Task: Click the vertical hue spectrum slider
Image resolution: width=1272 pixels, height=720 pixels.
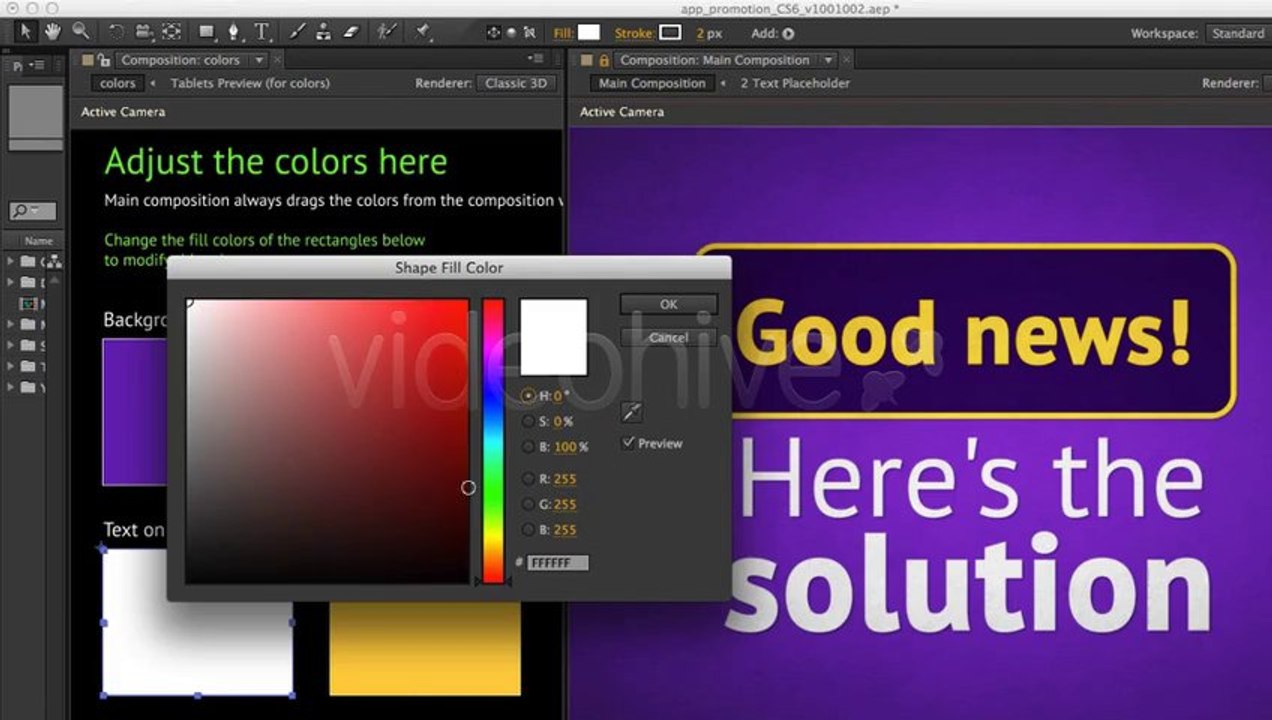Action: tap(493, 440)
